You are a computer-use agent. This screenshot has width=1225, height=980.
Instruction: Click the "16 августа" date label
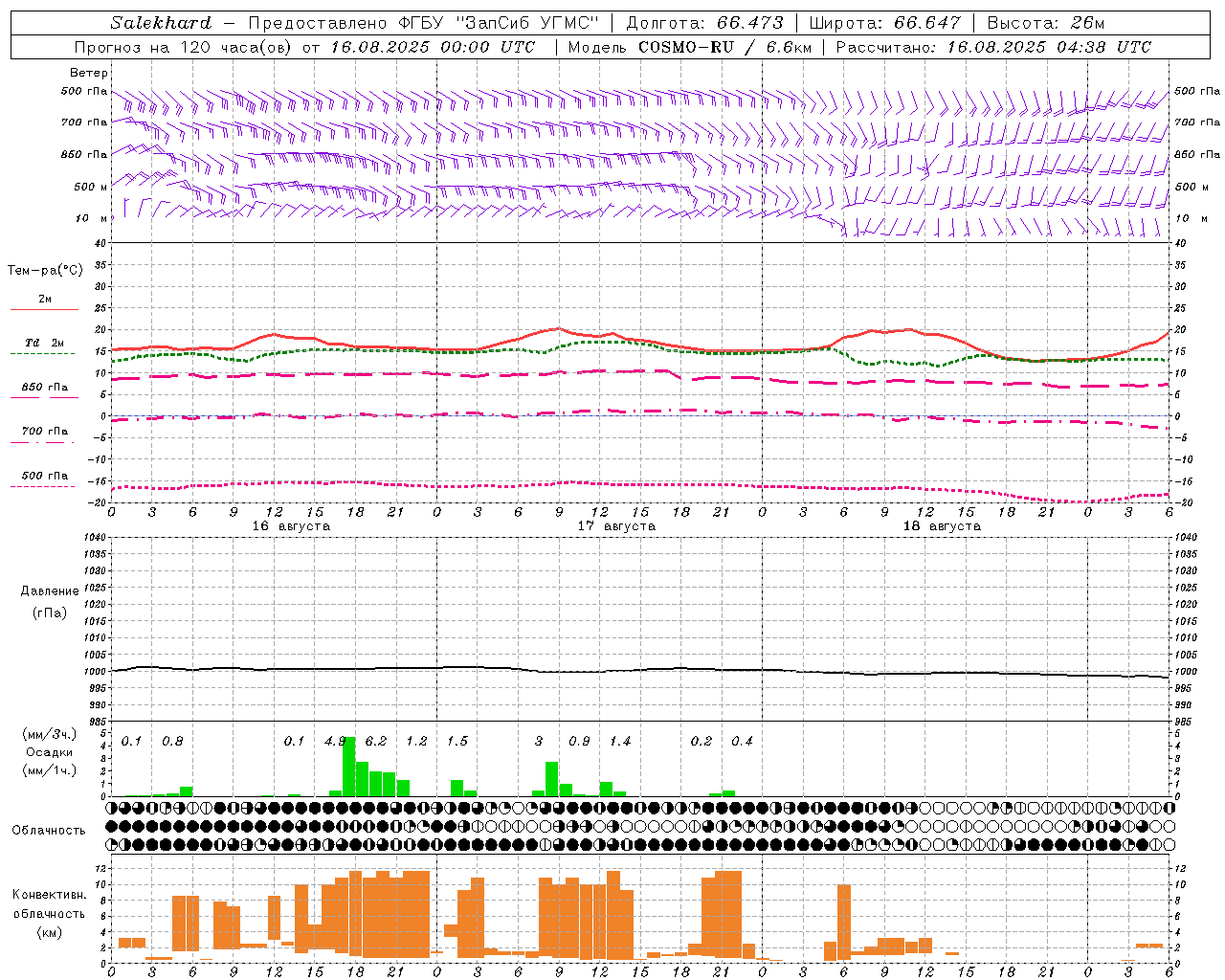(x=291, y=526)
